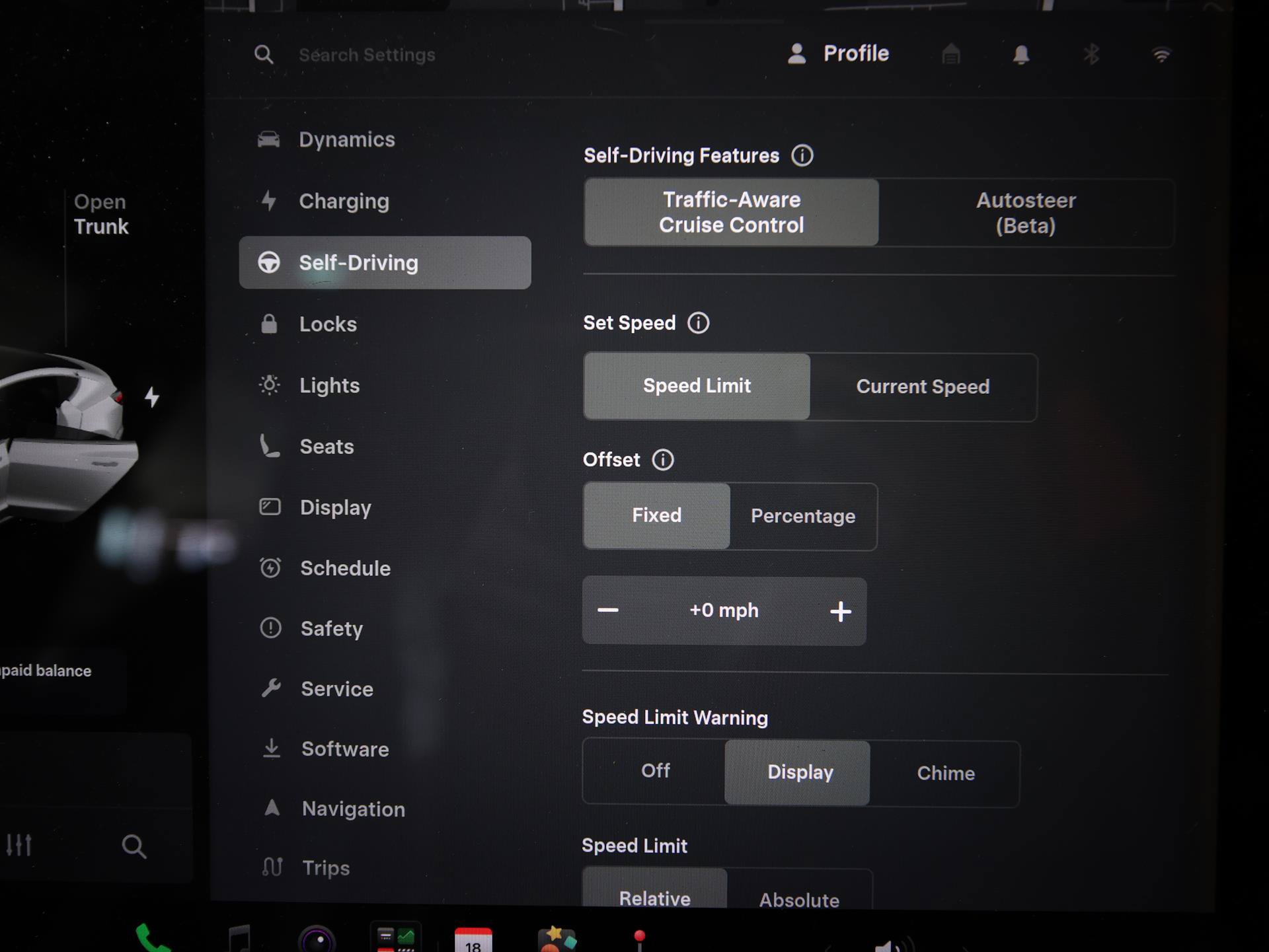The width and height of the screenshot is (1269, 952).
Task: Open the Toybox app in dock
Action: 557,939
